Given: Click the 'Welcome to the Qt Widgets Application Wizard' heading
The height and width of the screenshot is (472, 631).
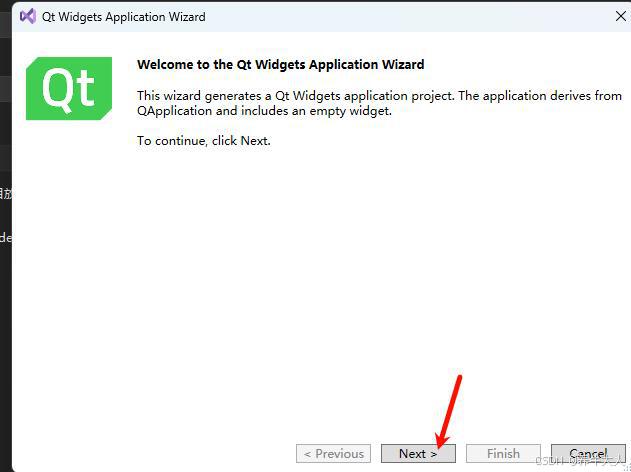Looking at the screenshot, I should [280, 64].
